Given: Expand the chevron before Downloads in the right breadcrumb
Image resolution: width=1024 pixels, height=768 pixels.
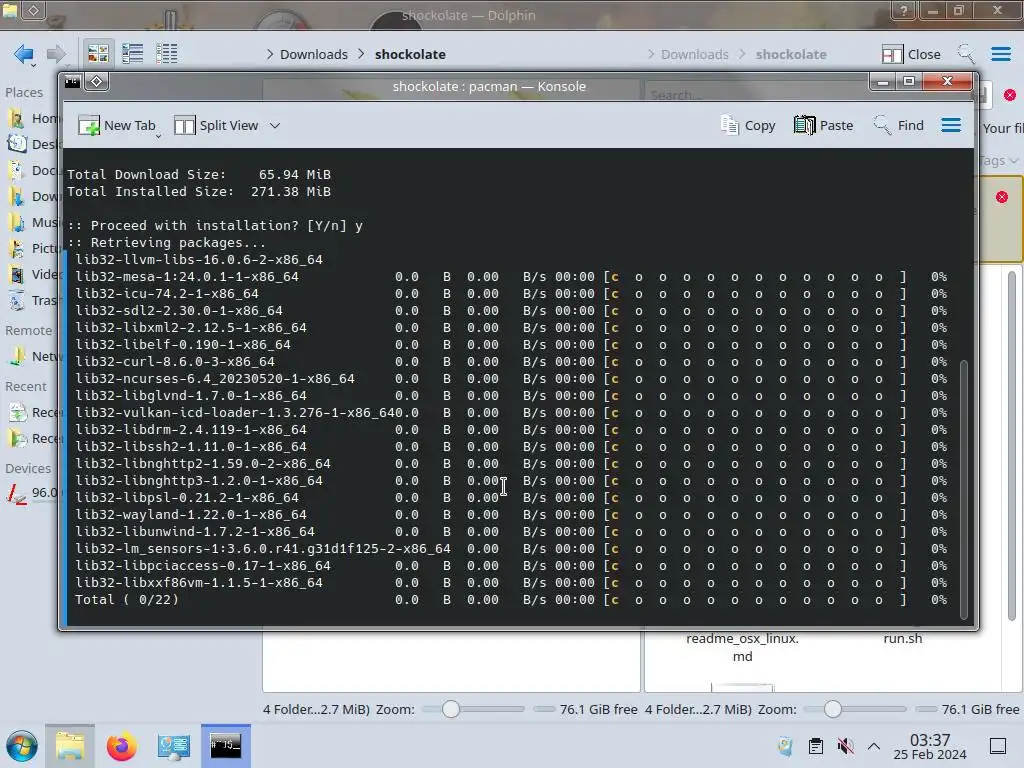Looking at the screenshot, I should 650,54.
